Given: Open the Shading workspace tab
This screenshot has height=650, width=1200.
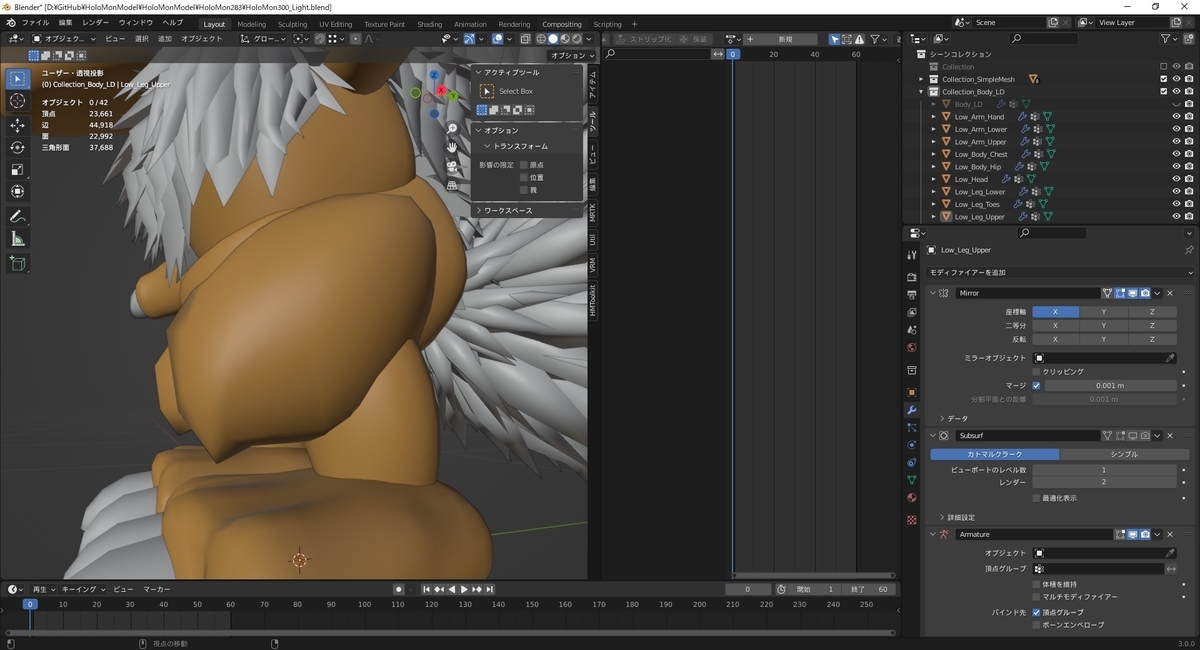Looking at the screenshot, I should click(430, 24).
